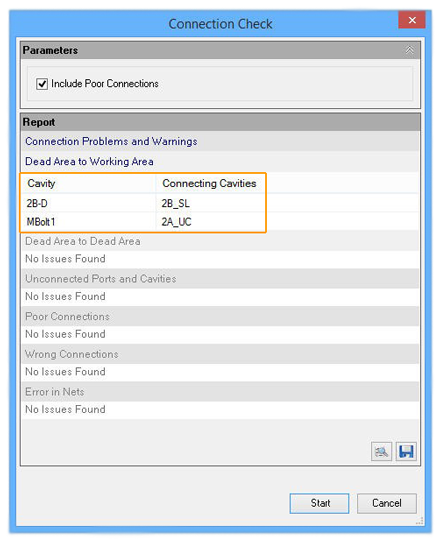The image size is (440, 543).
Task: Click the 2A_UC connecting cavity cell
Action: coord(210,222)
